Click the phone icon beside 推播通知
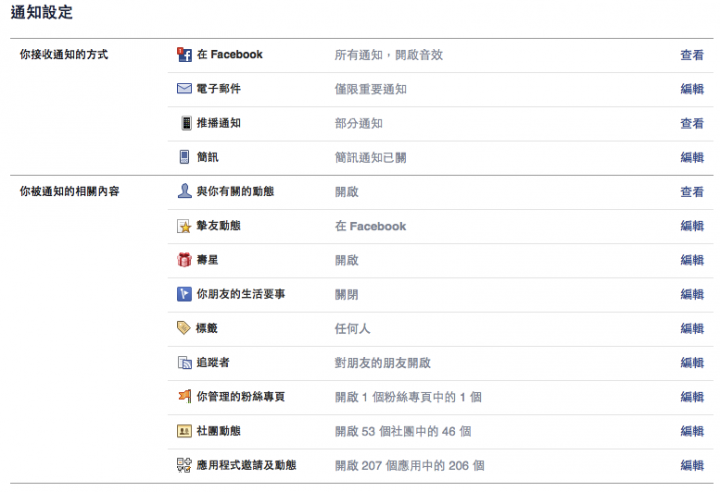This screenshot has height=492, width=720. pos(186,123)
